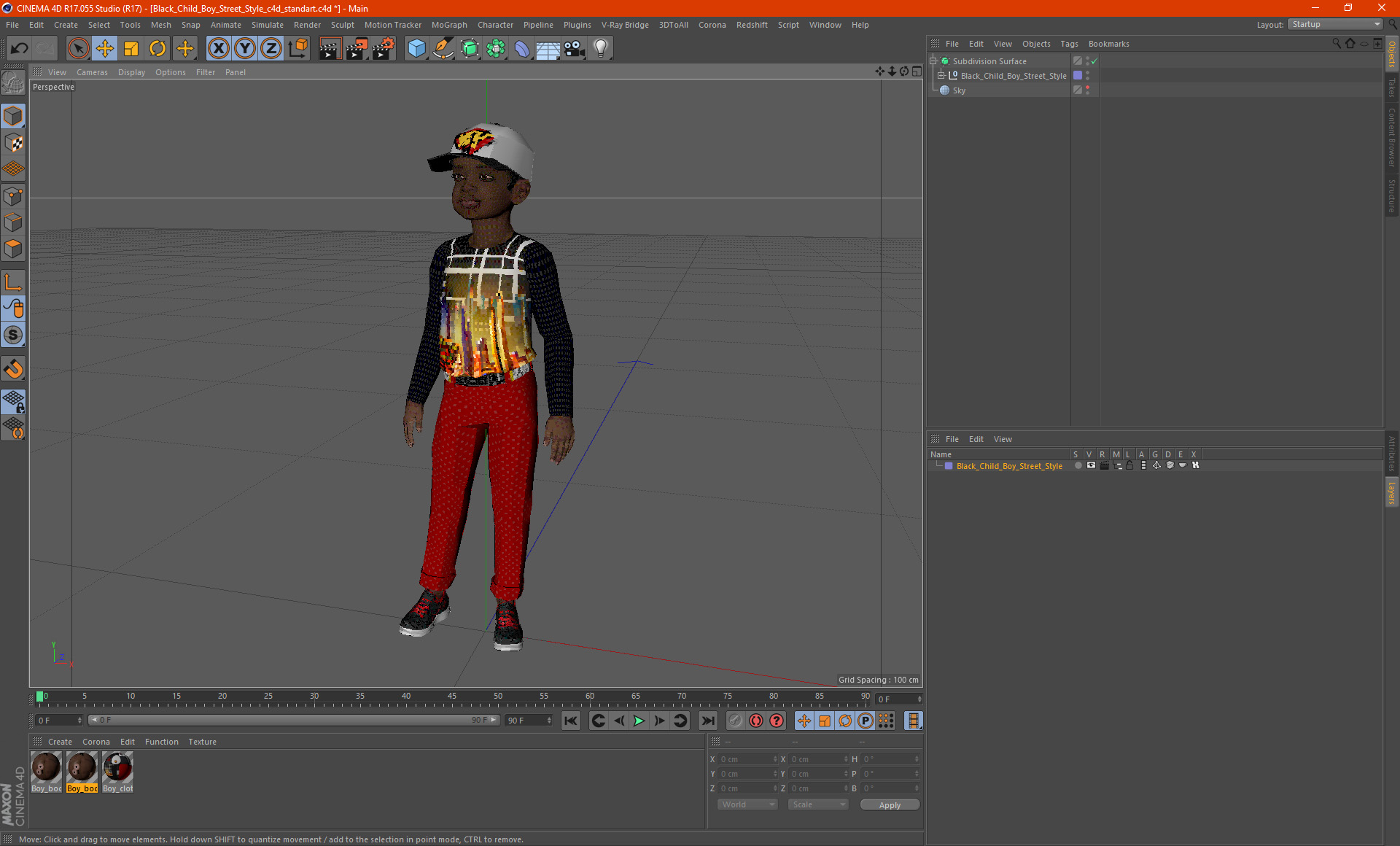Toggle Sky visibility dots
The width and height of the screenshot is (1400, 846).
coord(1087,90)
